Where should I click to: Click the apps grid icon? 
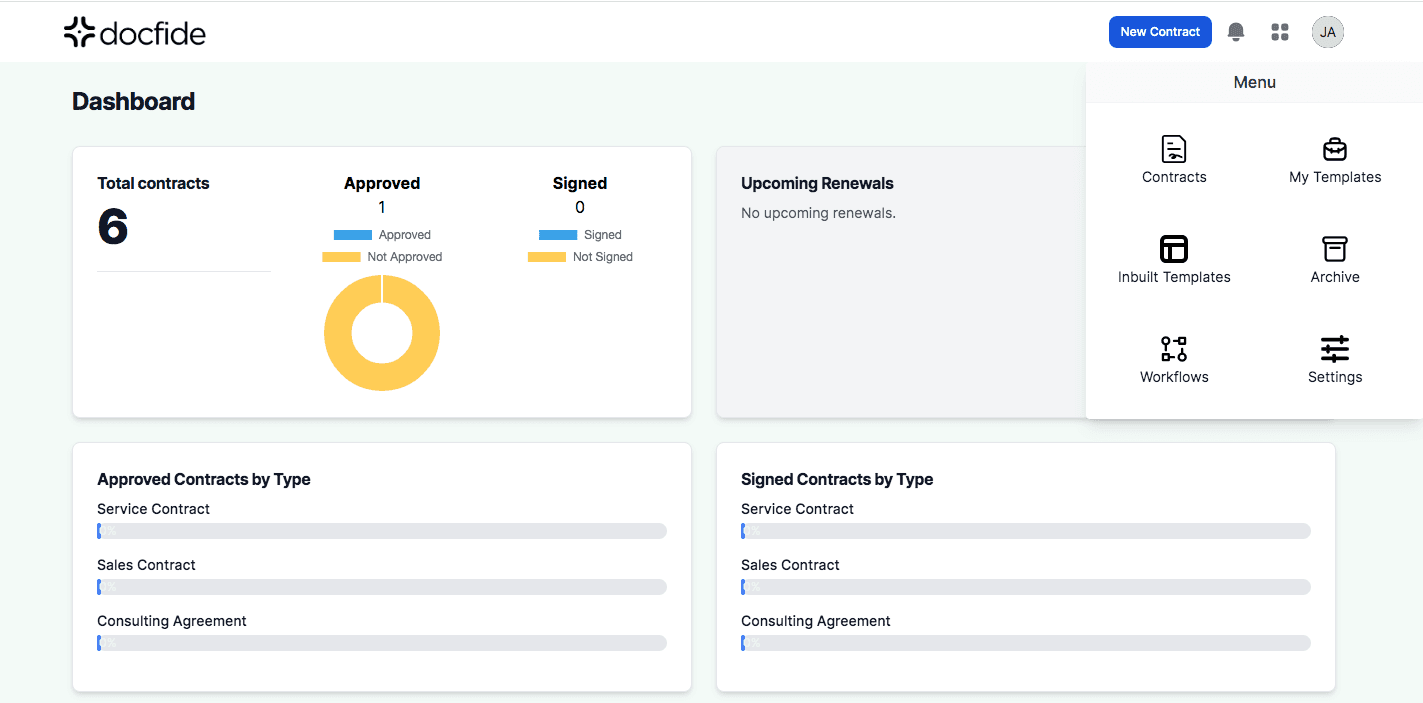point(1280,31)
